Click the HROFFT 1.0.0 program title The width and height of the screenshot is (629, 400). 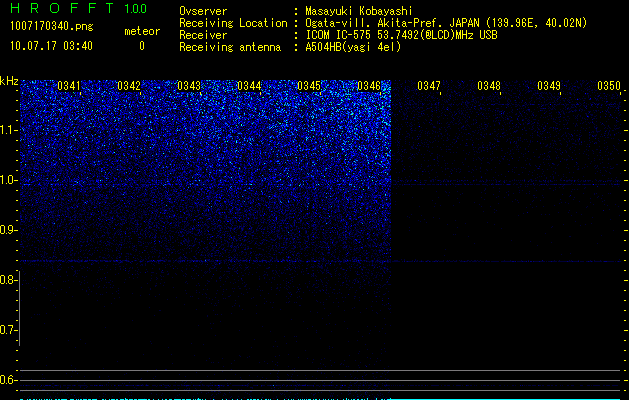click(79, 8)
